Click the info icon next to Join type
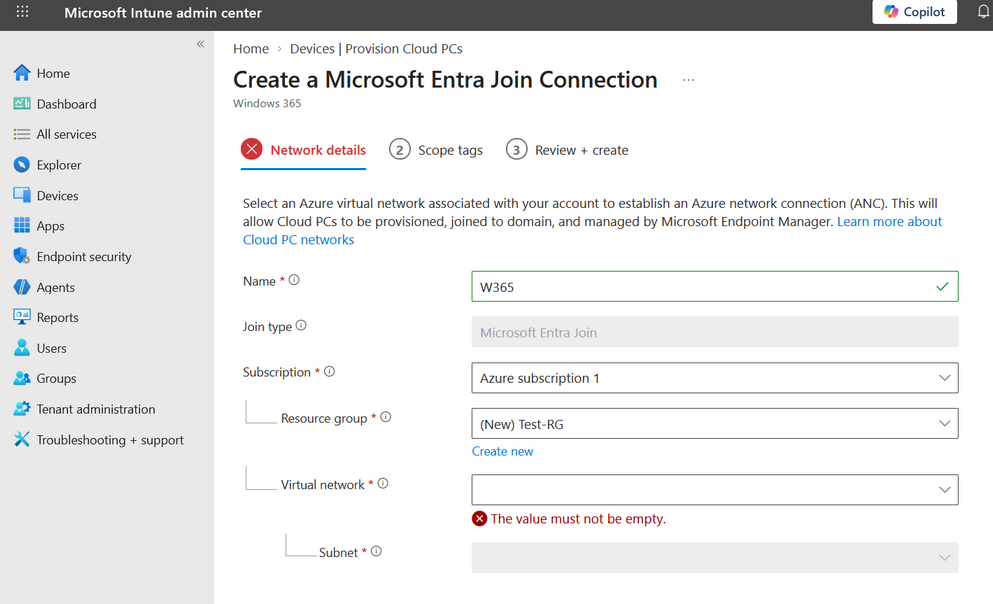The width and height of the screenshot is (993, 604). pos(301,325)
